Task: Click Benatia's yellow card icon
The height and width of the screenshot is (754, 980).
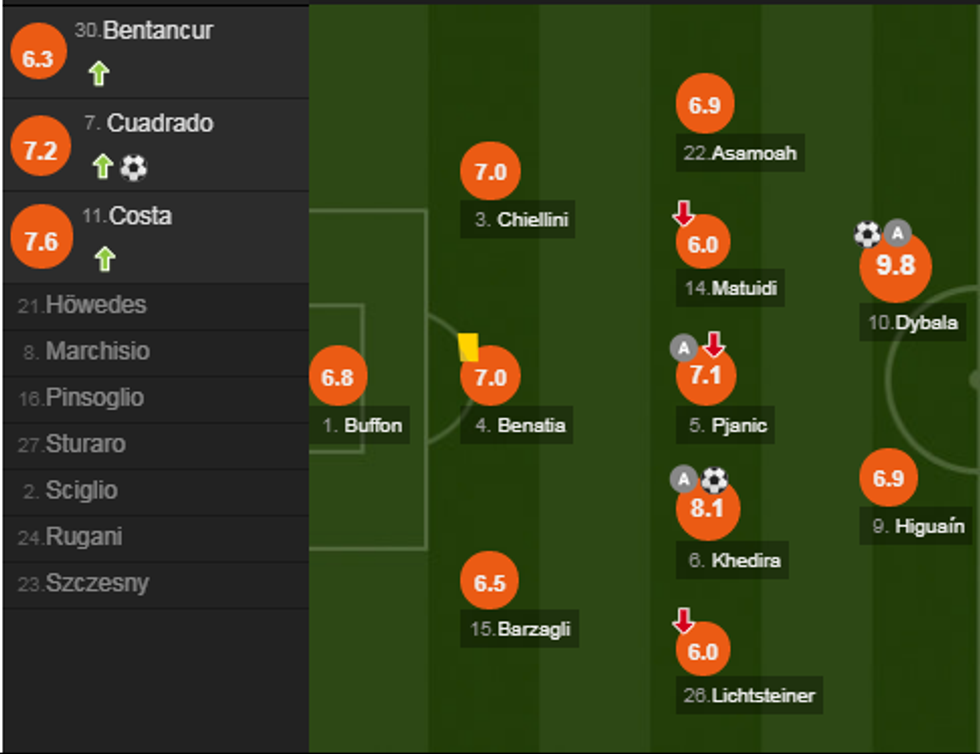Action: pyautogui.click(x=468, y=347)
